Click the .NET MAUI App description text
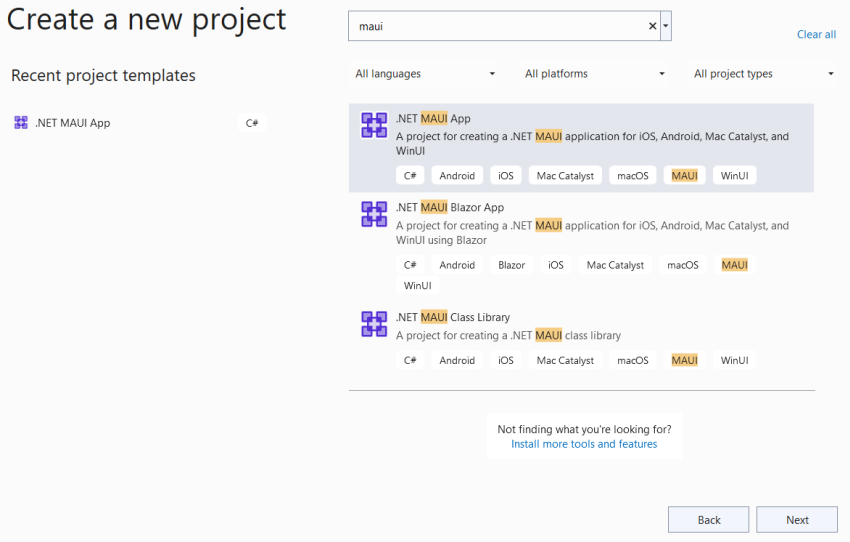This screenshot has height=542, width=850. click(x=593, y=144)
